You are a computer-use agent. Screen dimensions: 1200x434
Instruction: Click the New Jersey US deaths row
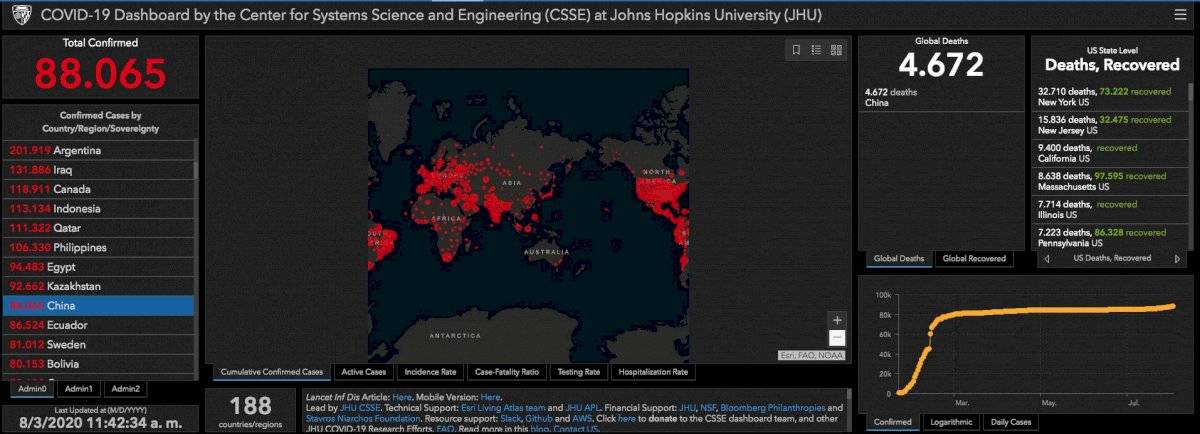1108,125
